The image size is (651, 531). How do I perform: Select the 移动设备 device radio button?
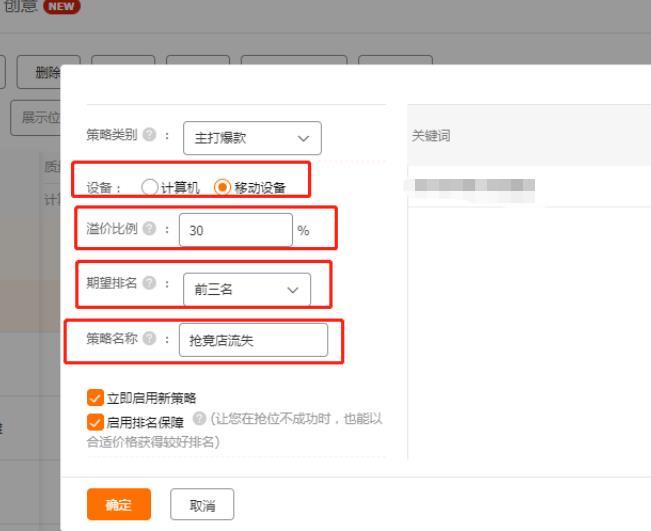pyautogui.click(x=222, y=187)
